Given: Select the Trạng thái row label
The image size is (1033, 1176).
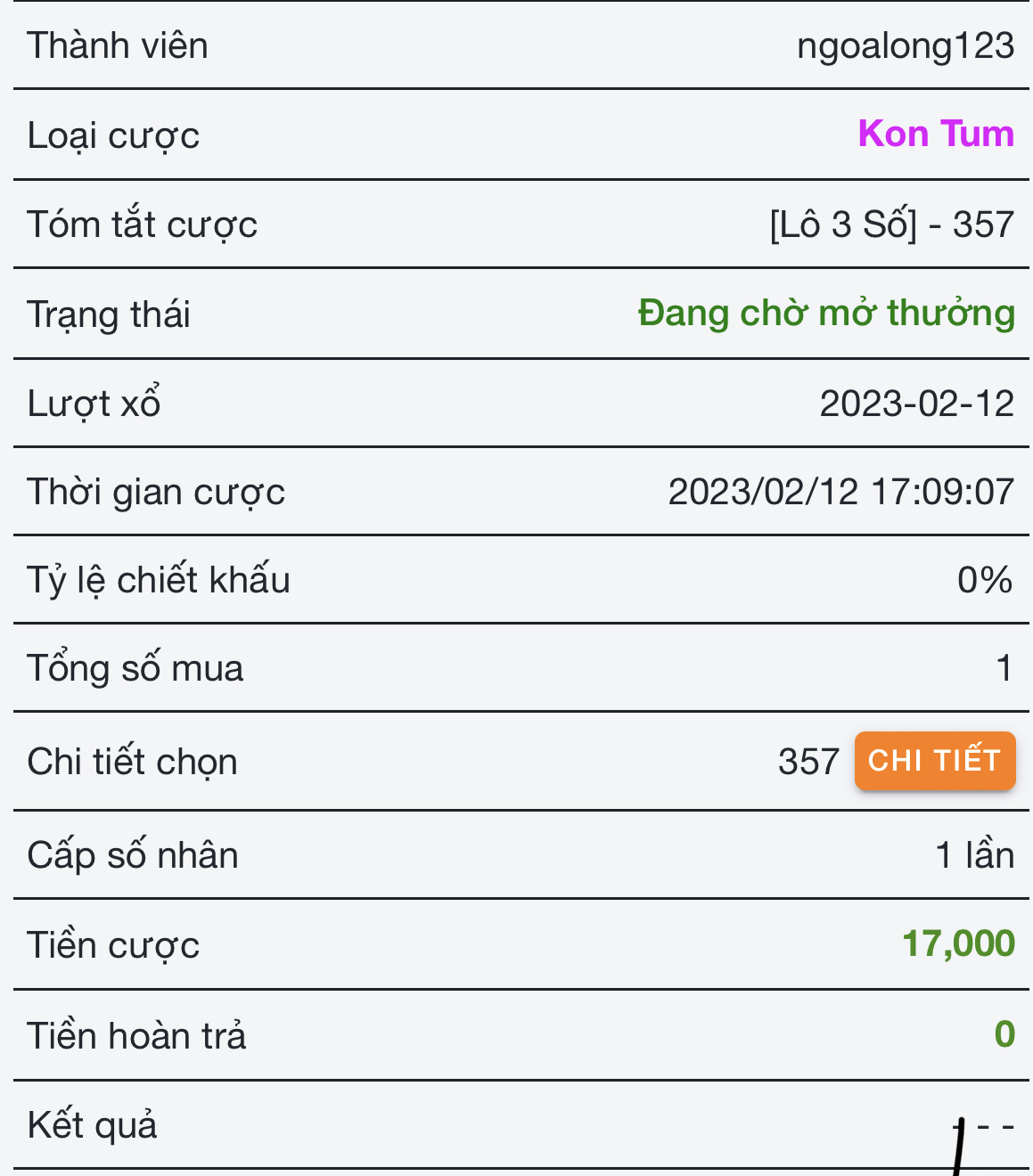Looking at the screenshot, I should (109, 314).
